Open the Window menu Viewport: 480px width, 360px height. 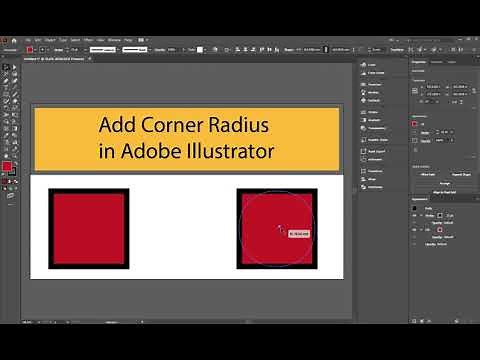114,40
